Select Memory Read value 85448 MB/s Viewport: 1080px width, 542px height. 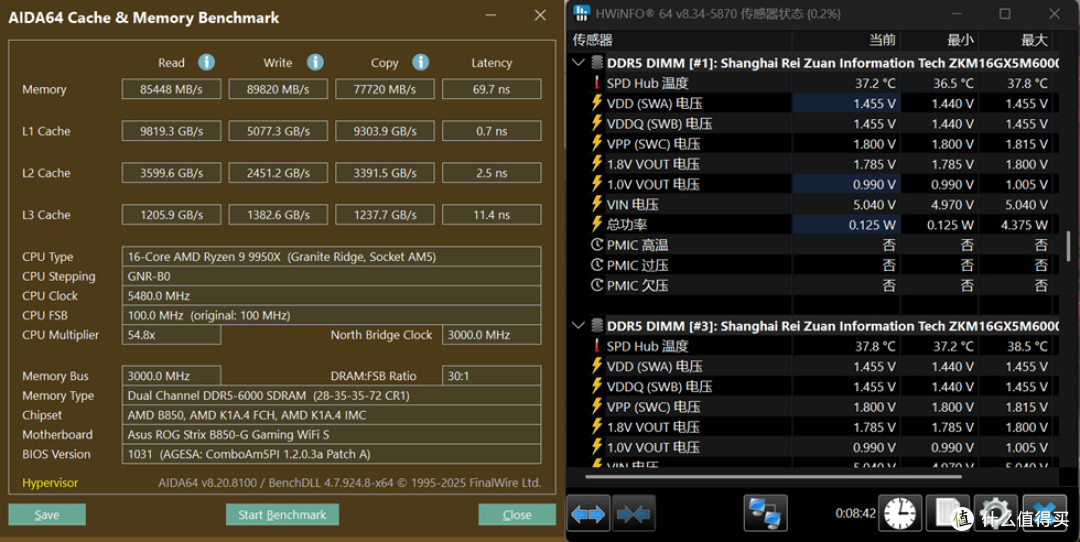click(x=172, y=89)
